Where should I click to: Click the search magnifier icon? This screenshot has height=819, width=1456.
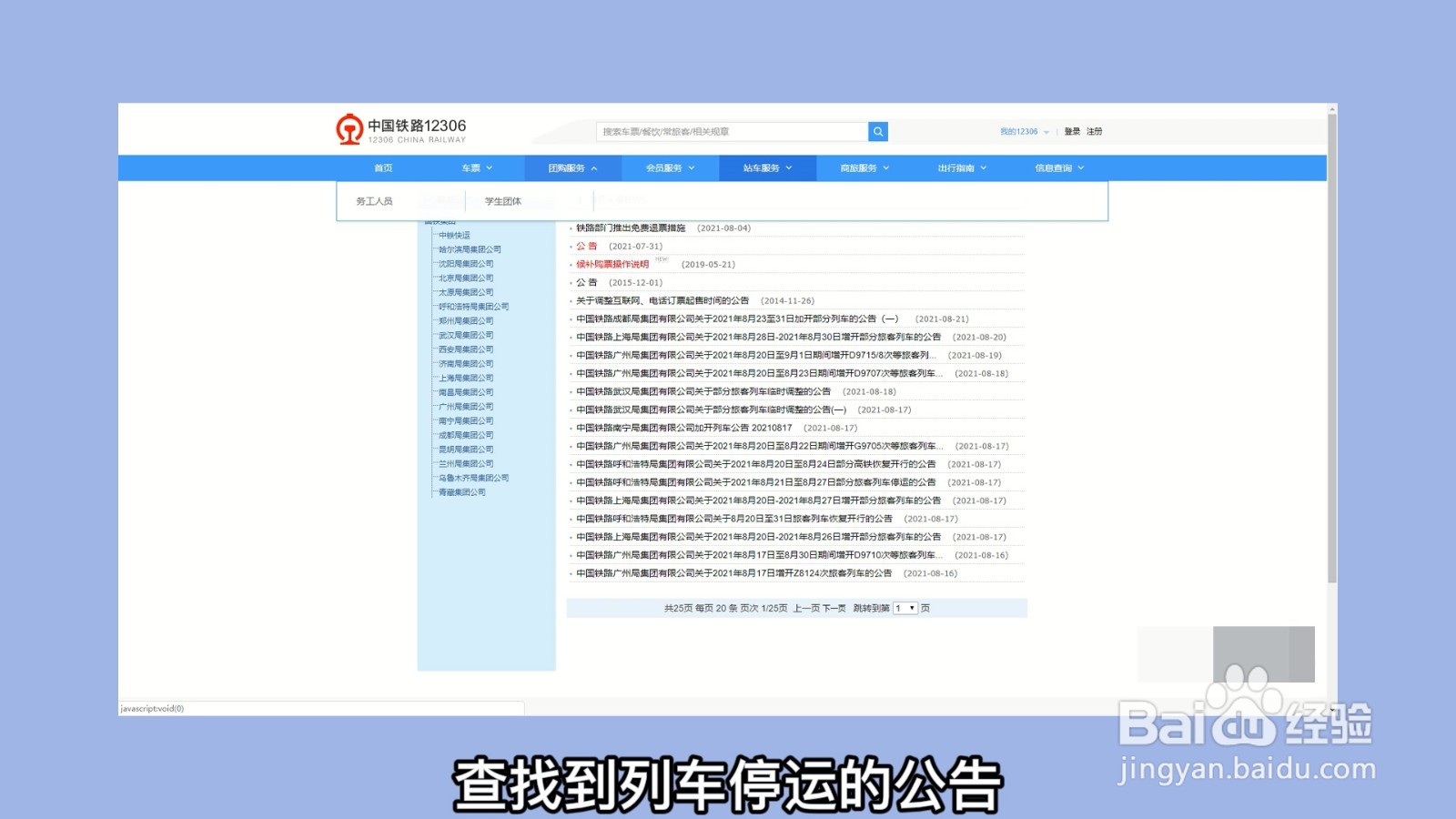876,131
